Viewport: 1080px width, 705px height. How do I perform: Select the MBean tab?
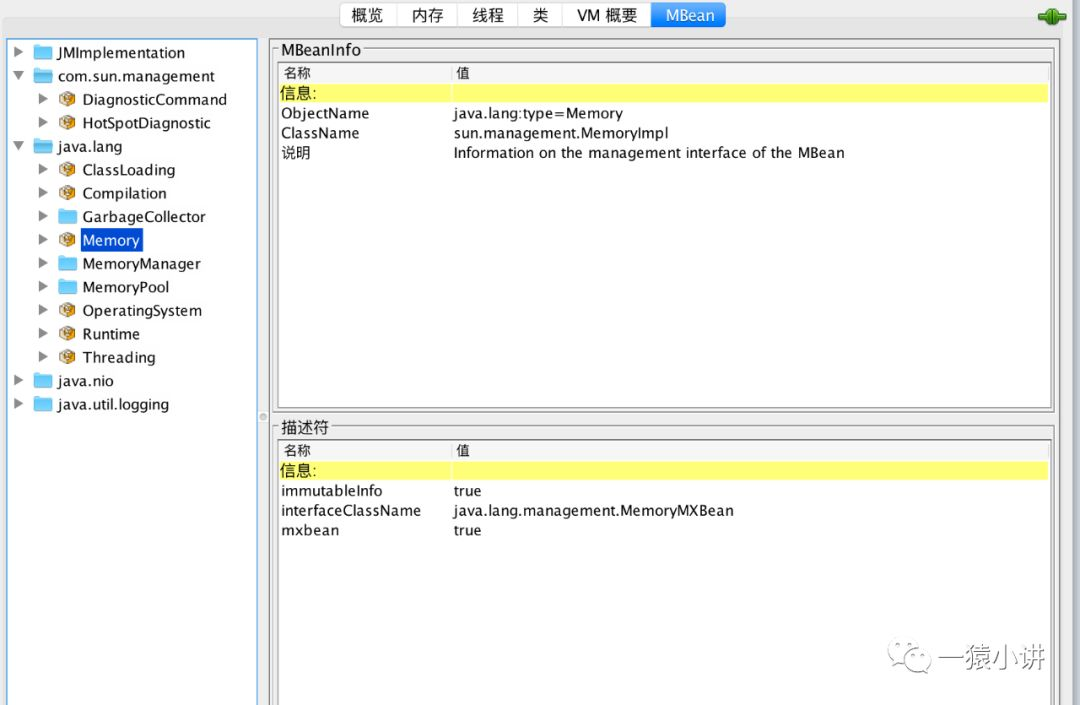click(x=689, y=15)
